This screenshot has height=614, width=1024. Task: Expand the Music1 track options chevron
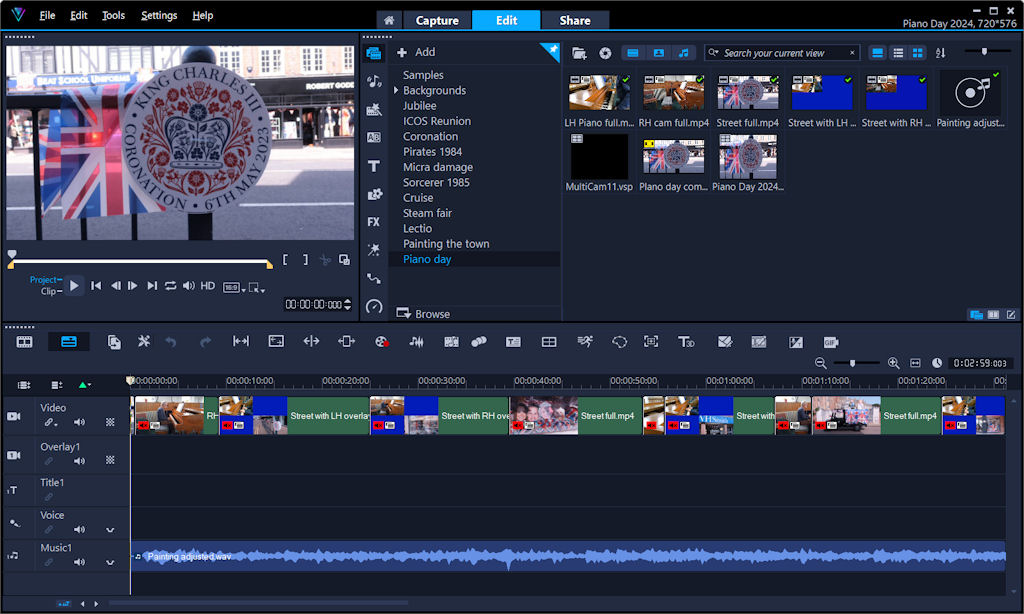110,562
